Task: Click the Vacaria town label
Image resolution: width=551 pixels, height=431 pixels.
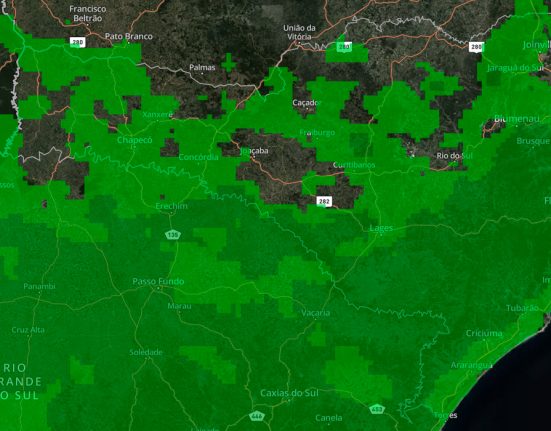Action: click(316, 313)
